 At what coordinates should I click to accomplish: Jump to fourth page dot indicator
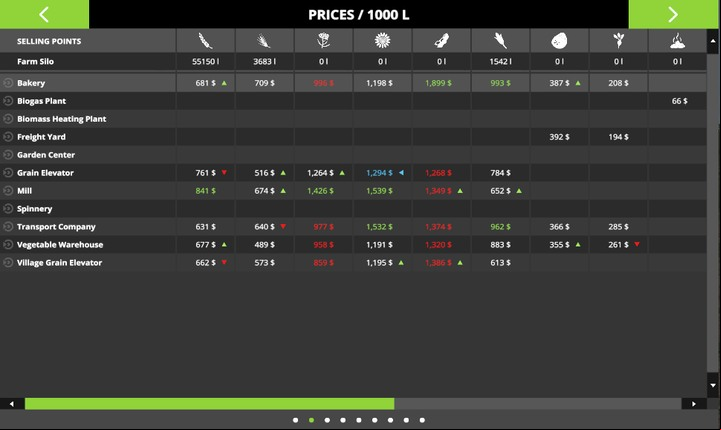click(x=343, y=420)
